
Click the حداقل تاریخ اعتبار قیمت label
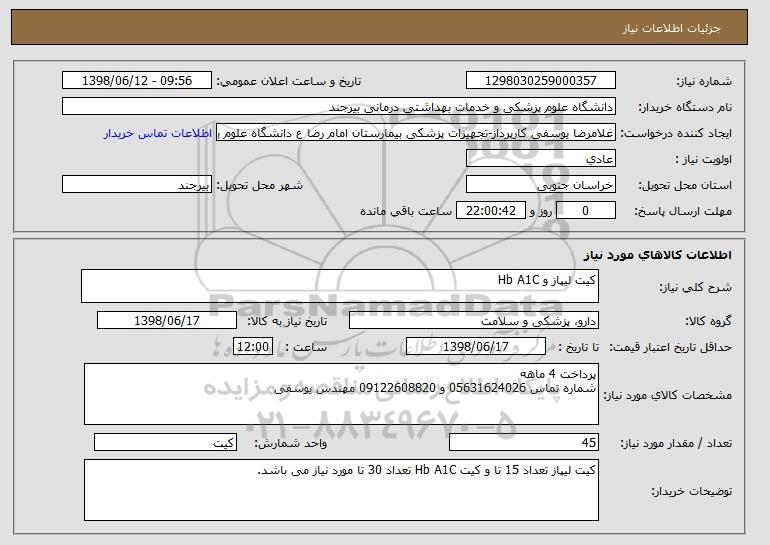(670, 348)
